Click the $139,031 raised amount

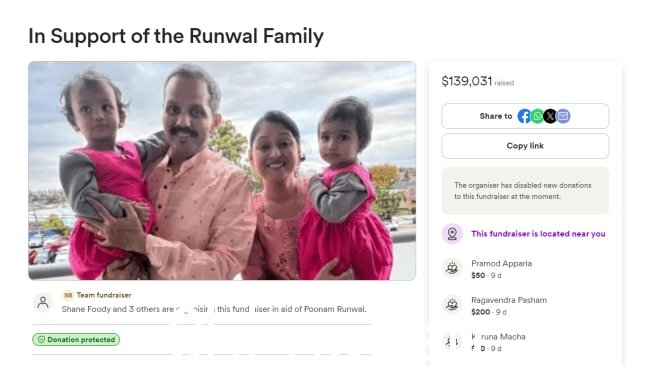(x=466, y=81)
